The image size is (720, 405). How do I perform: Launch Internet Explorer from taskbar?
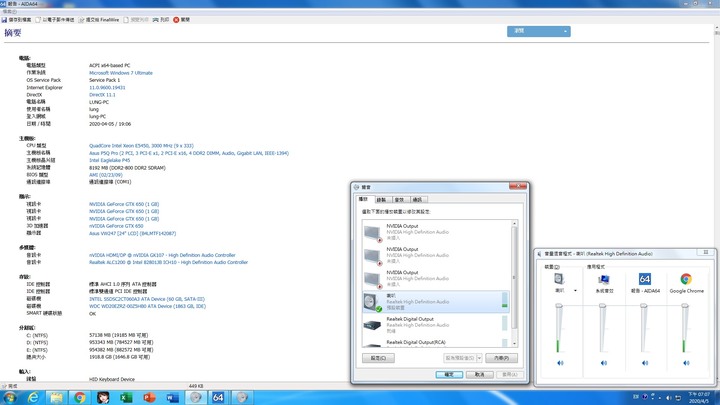[33, 397]
